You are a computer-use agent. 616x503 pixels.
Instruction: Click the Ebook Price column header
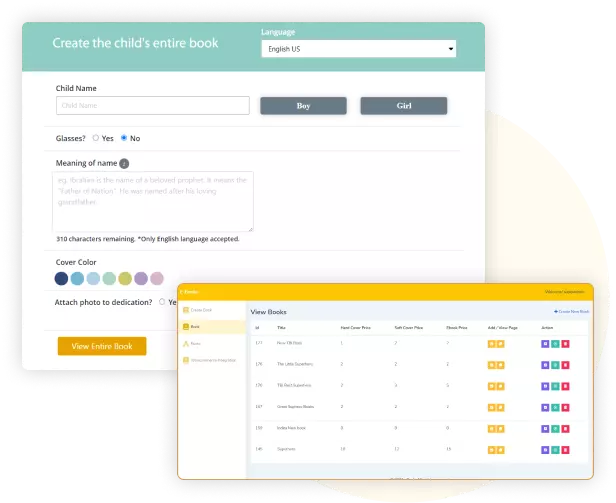(457, 328)
